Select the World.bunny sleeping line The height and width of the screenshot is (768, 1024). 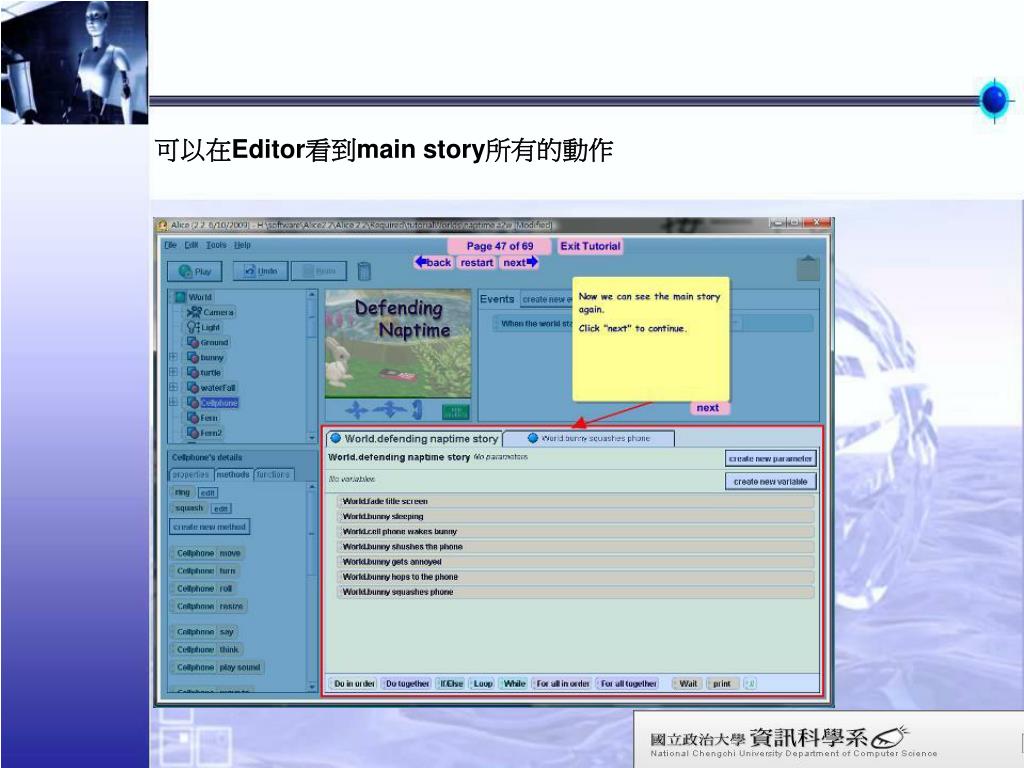point(575,517)
